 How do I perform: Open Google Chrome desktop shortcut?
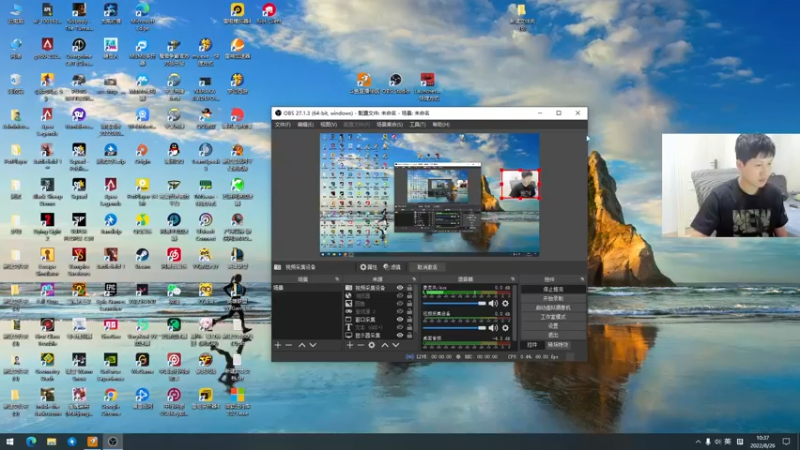[110, 402]
